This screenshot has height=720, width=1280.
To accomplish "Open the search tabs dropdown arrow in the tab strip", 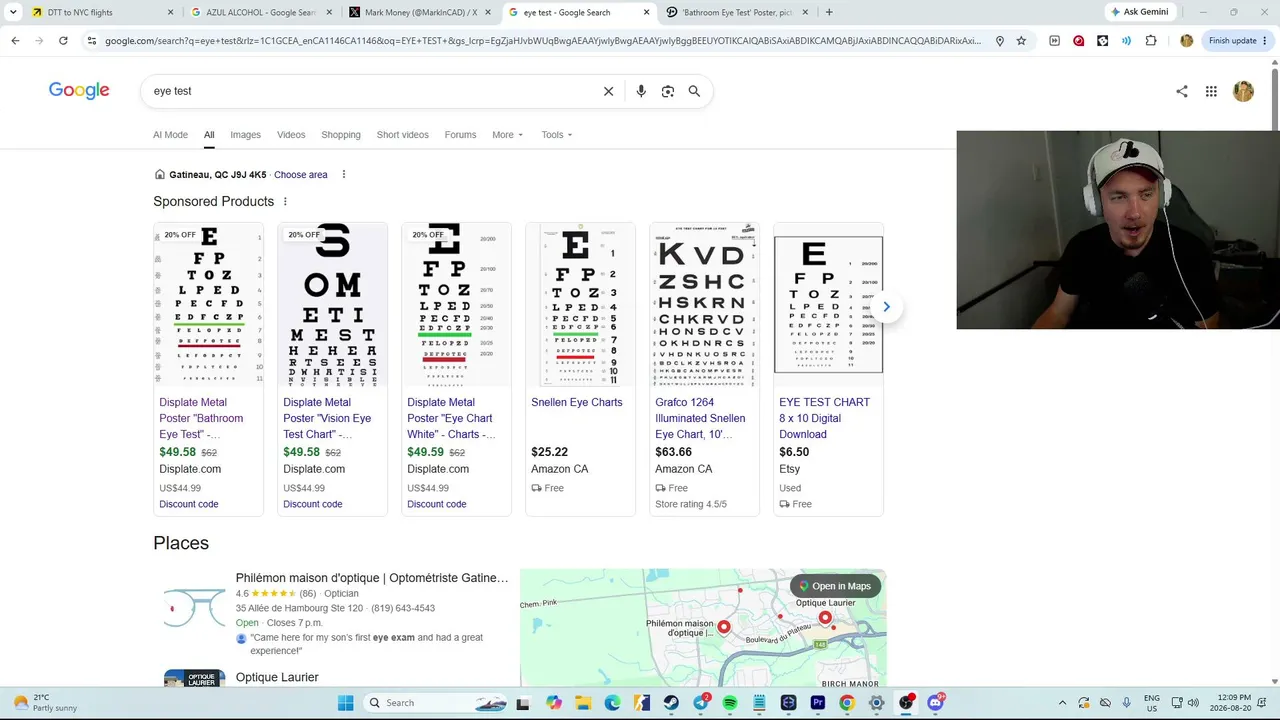I will (13, 12).
